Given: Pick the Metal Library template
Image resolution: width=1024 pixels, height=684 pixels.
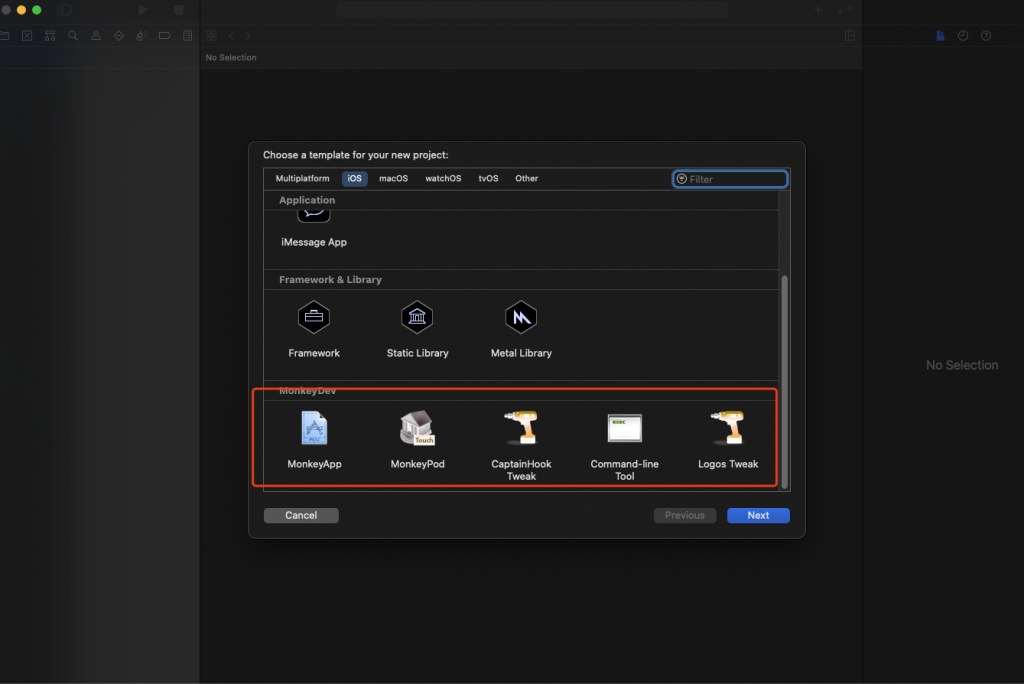Looking at the screenshot, I should point(521,319).
